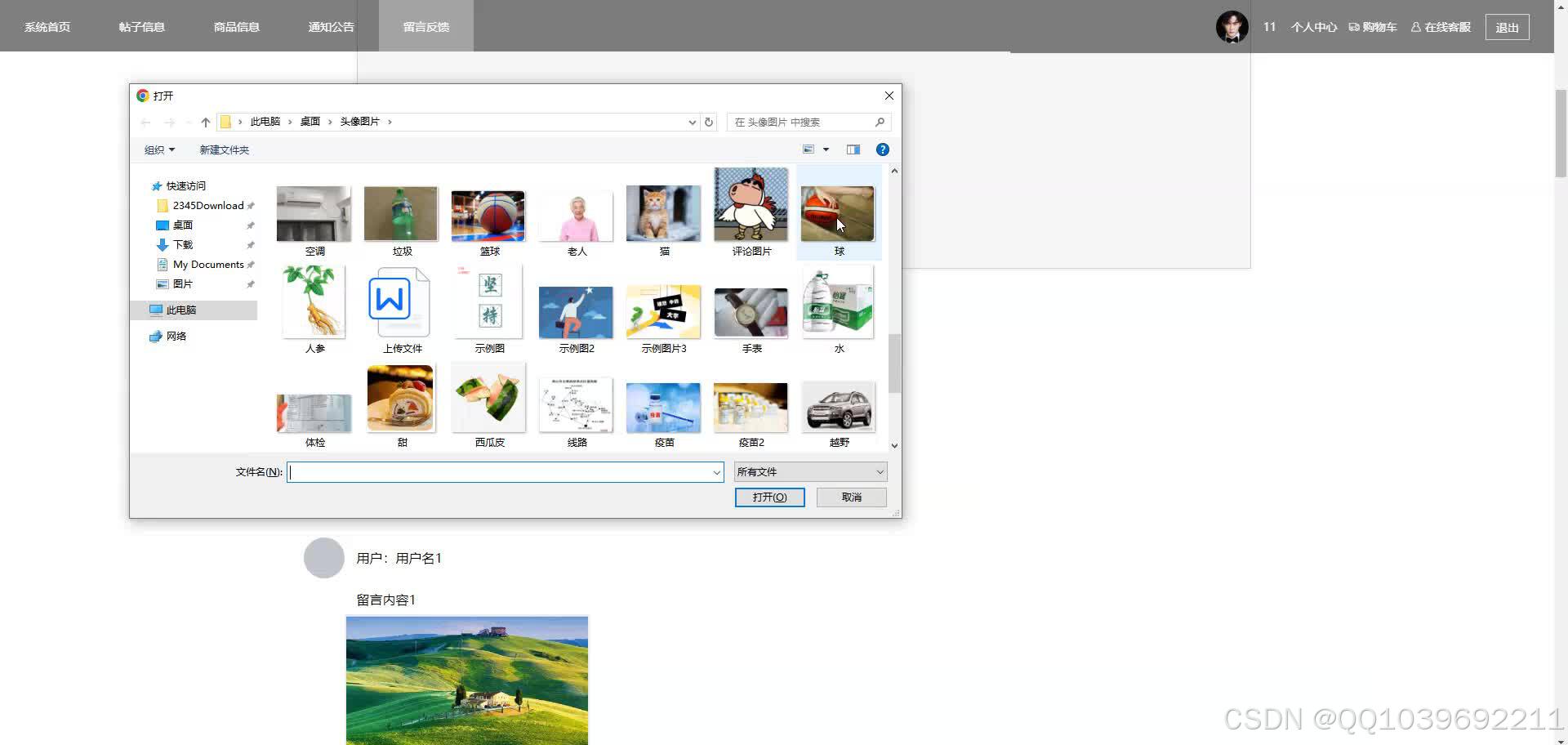
Task: Select the 西瓜皮 image file
Action: (x=488, y=398)
